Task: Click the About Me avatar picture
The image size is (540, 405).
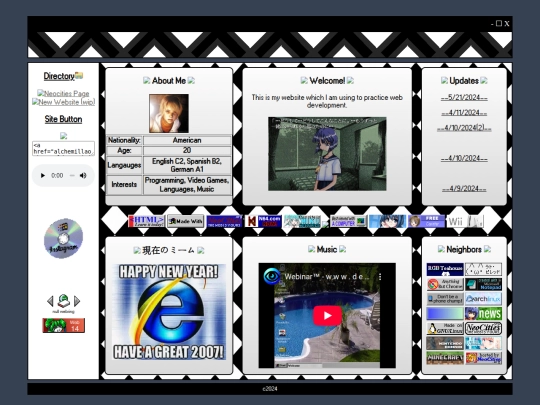Action: click(169, 113)
